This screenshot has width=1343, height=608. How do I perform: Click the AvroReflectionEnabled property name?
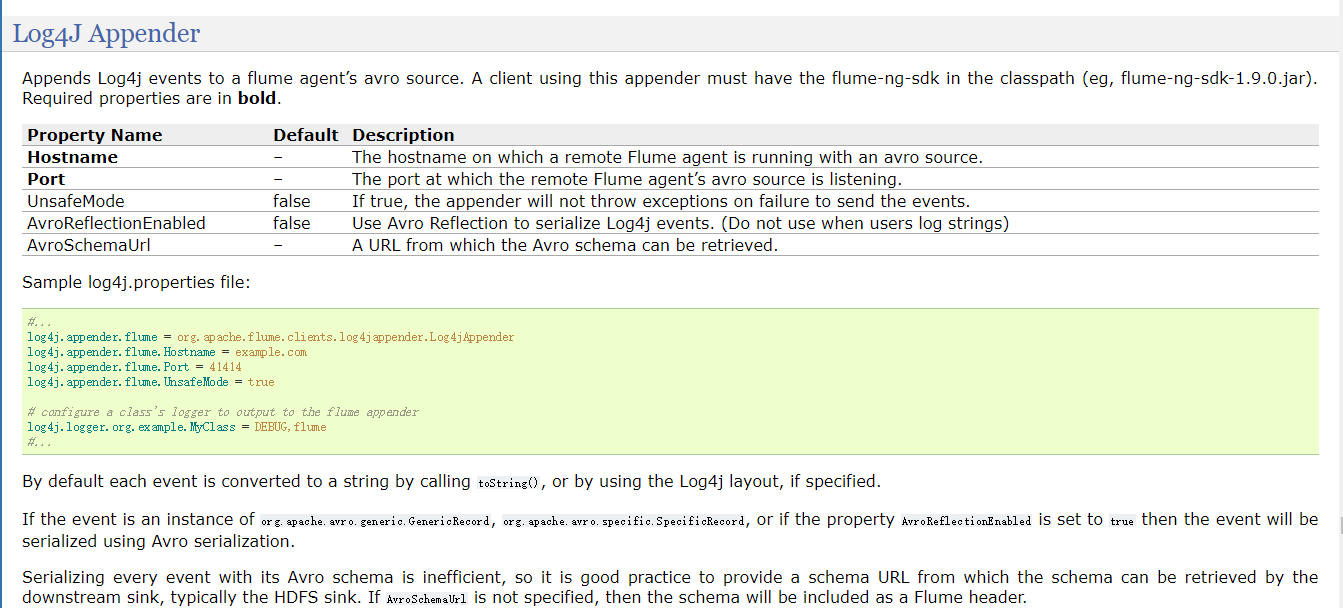coord(116,223)
